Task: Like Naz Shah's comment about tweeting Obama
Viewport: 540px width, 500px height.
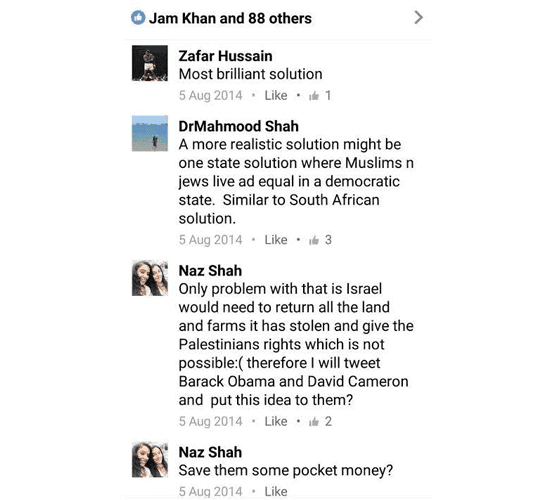Action: [276, 421]
